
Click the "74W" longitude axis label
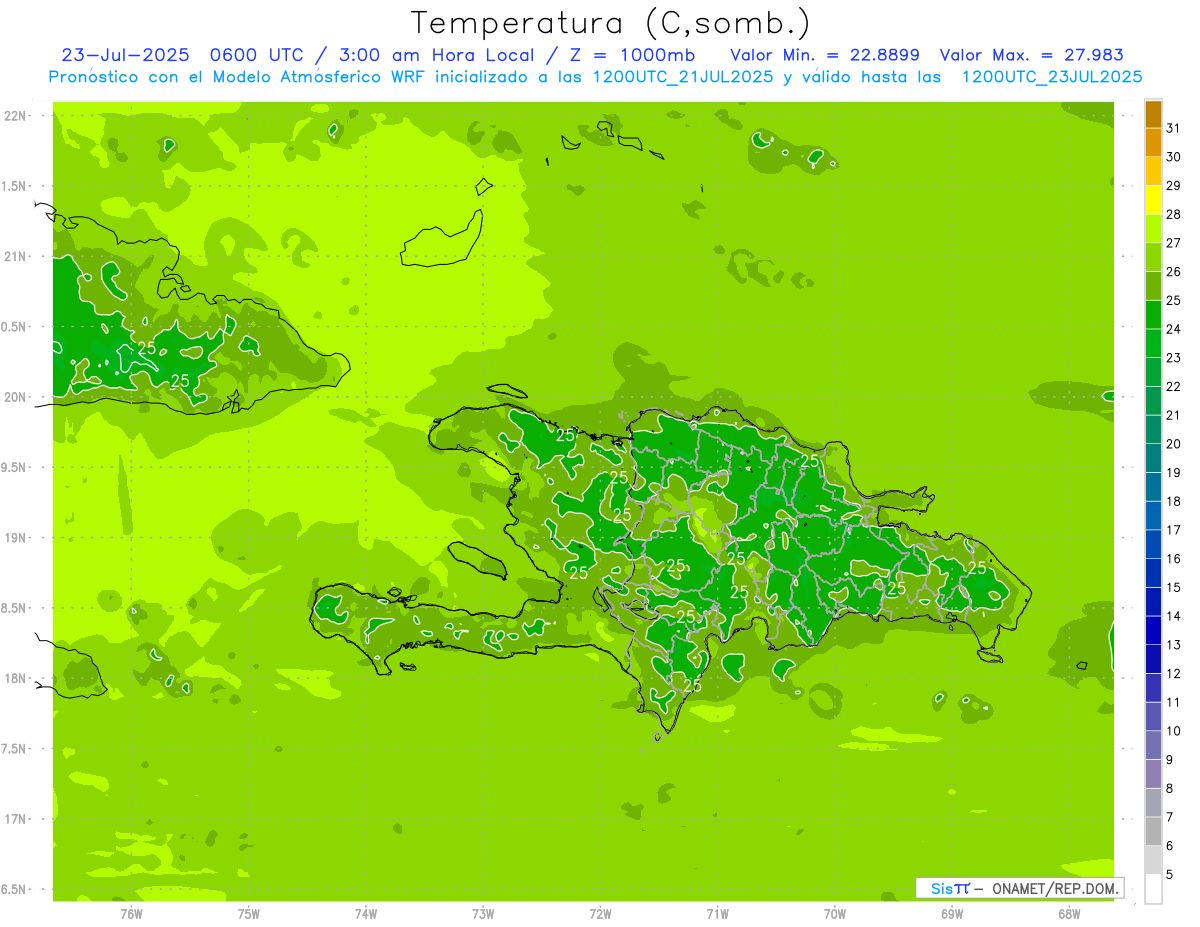tap(366, 913)
